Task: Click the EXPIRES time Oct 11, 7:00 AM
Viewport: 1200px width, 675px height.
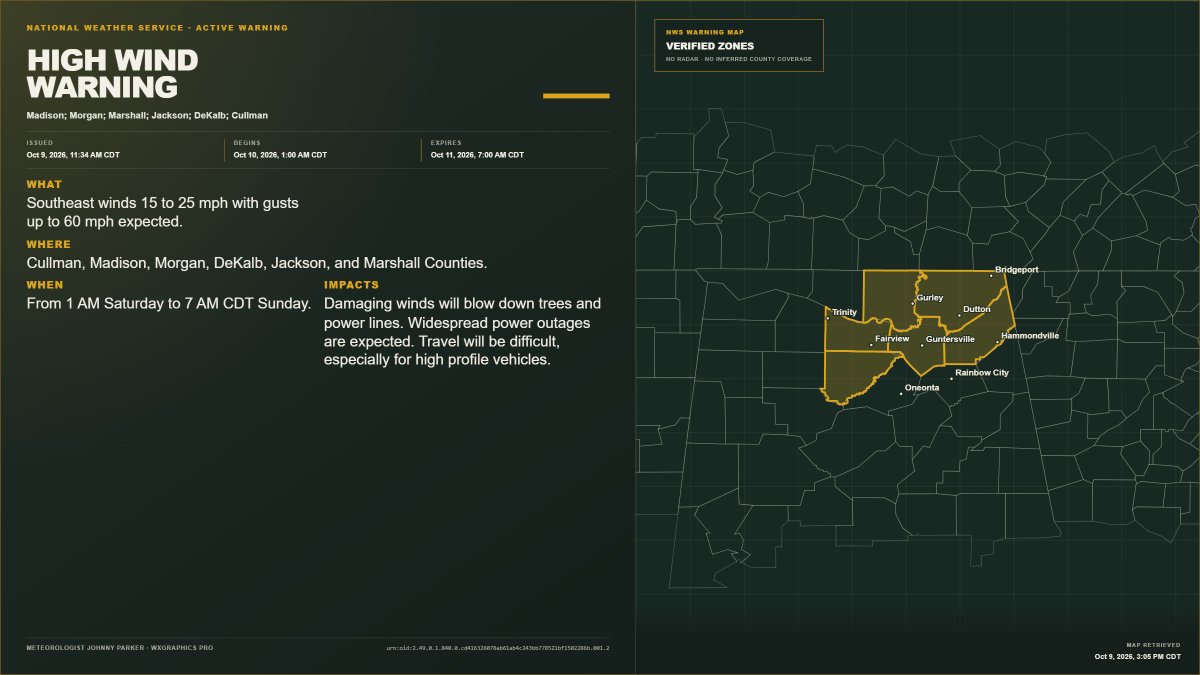Action: [x=477, y=155]
